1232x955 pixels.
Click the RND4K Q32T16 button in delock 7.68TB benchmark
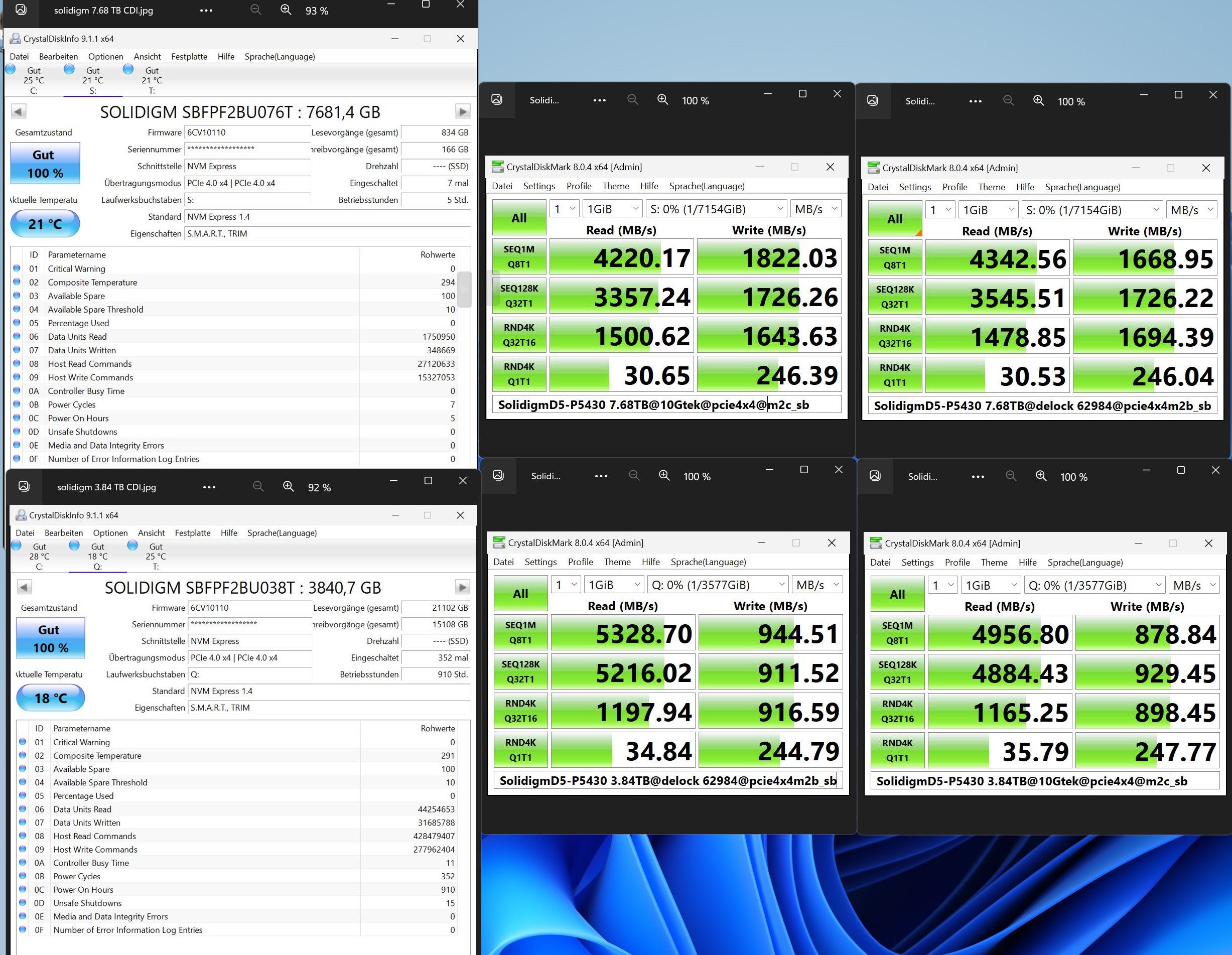coord(895,336)
